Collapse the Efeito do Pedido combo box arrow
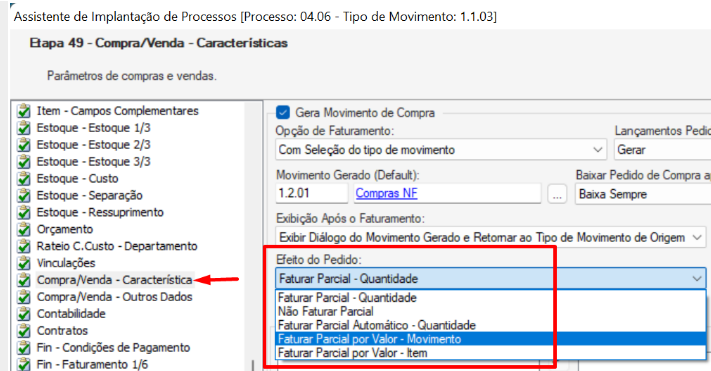 click(x=697, y=278)
